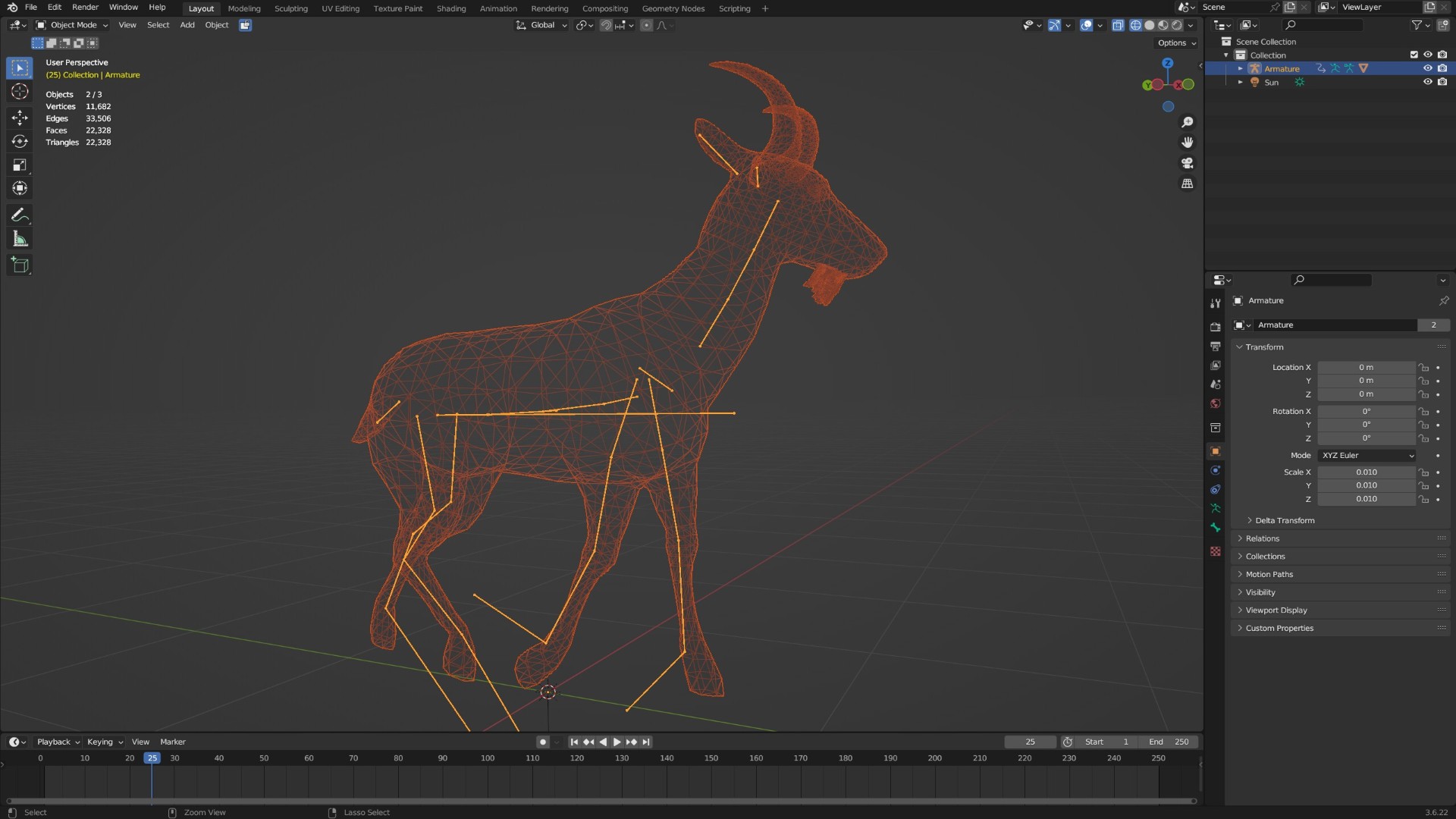Switch to the Shading workspace tab

tap(451, 8)
